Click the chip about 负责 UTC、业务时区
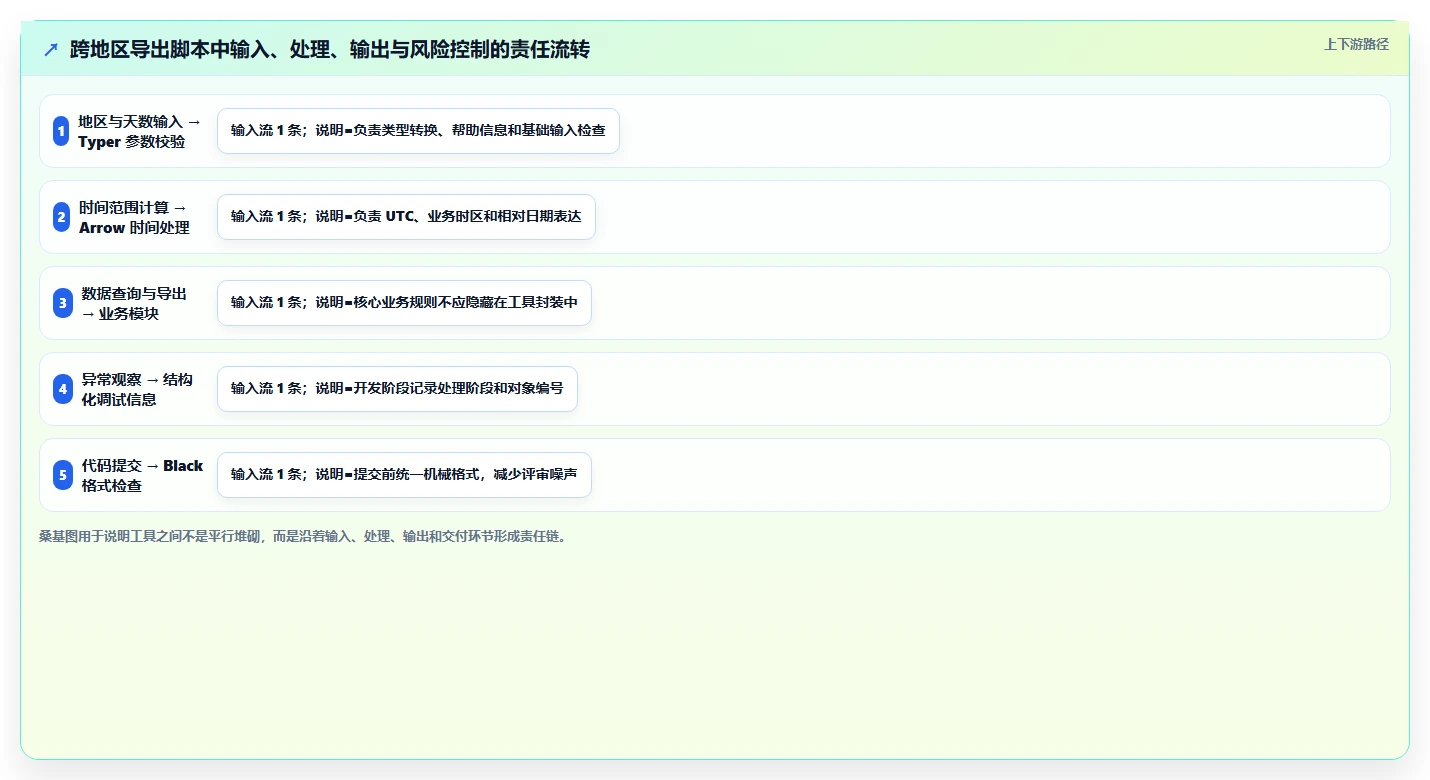 pos(406,217)
